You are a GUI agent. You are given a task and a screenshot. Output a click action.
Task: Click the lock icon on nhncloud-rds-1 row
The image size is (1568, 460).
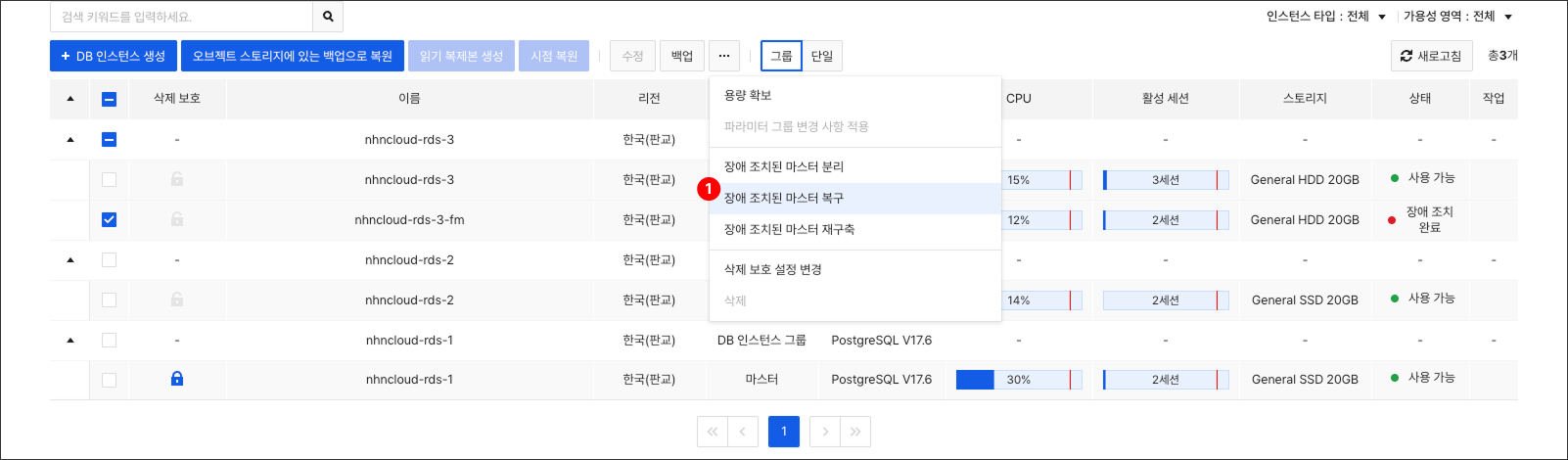[x=177, y=379]
